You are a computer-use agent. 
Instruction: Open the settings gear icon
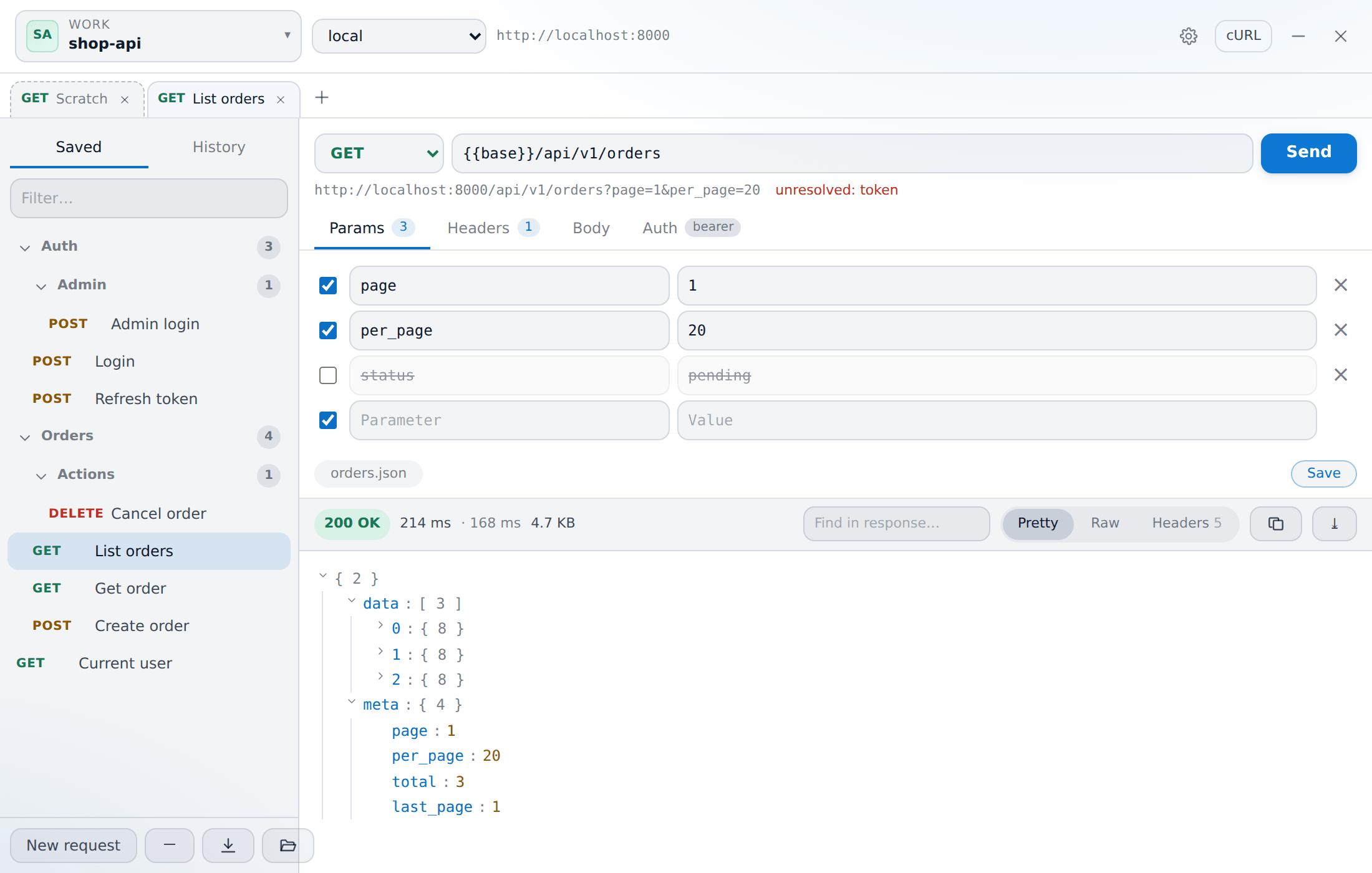(x=1189, y=36)
